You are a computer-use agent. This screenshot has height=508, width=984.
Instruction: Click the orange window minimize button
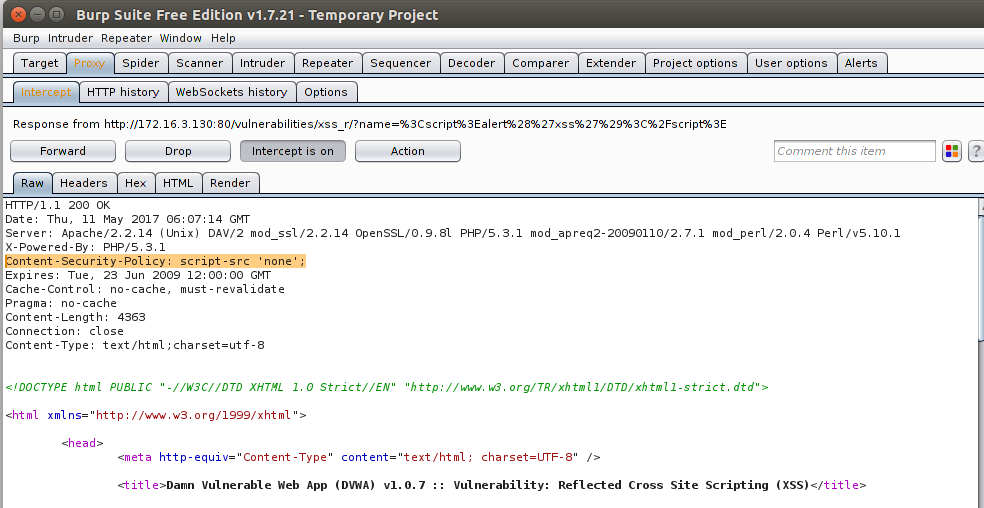click(38, 13)
